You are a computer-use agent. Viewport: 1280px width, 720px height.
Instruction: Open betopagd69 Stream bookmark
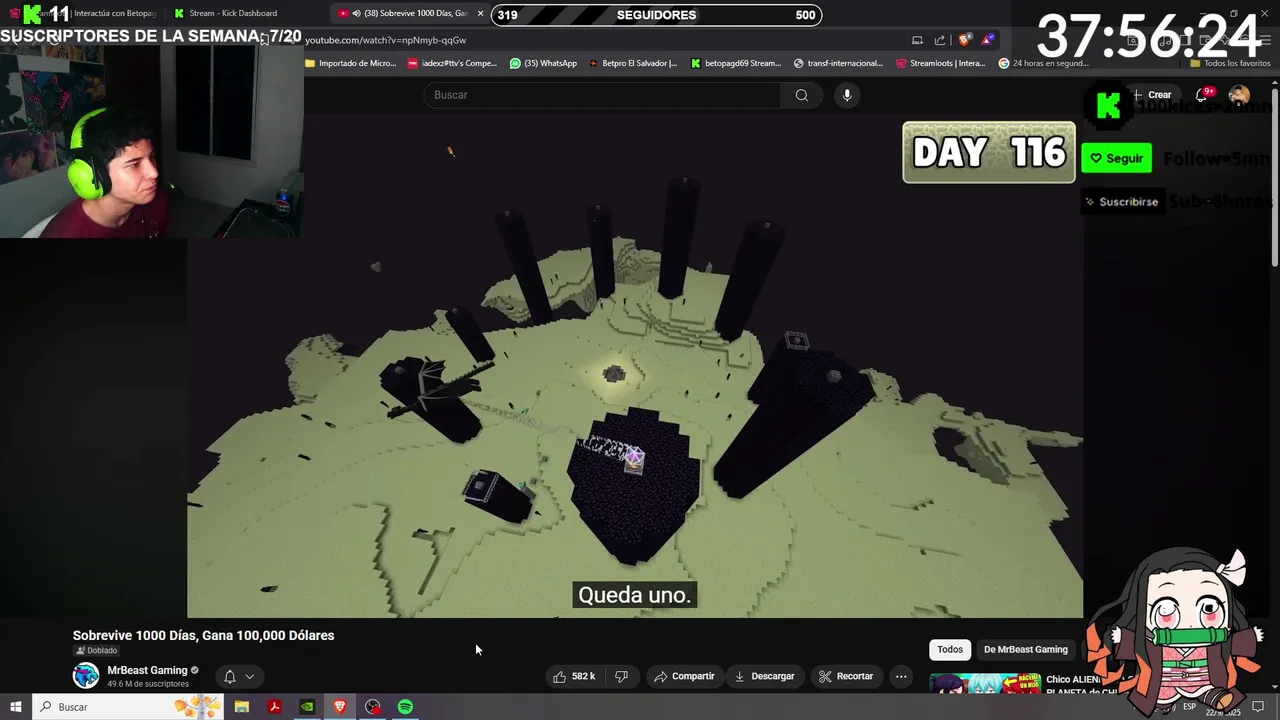point(736,63)
